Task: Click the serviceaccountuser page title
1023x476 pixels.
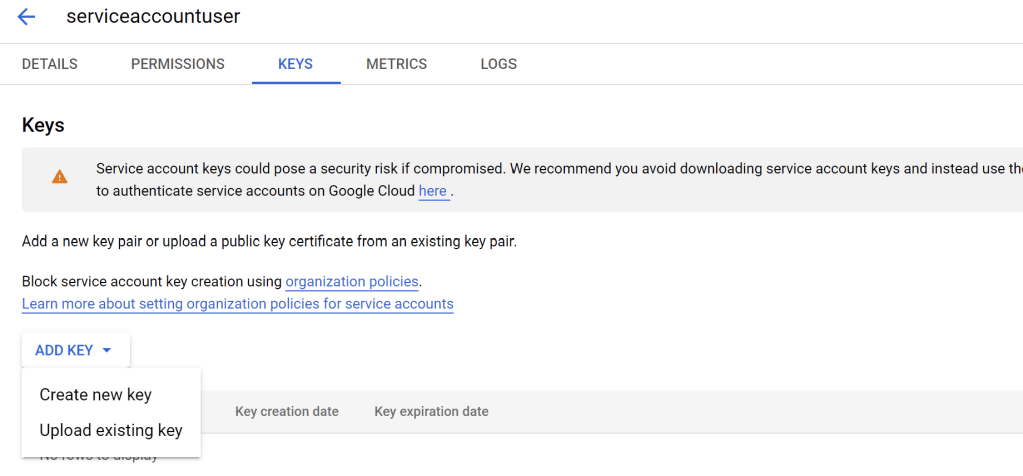Action: click(x=153, y=17)
